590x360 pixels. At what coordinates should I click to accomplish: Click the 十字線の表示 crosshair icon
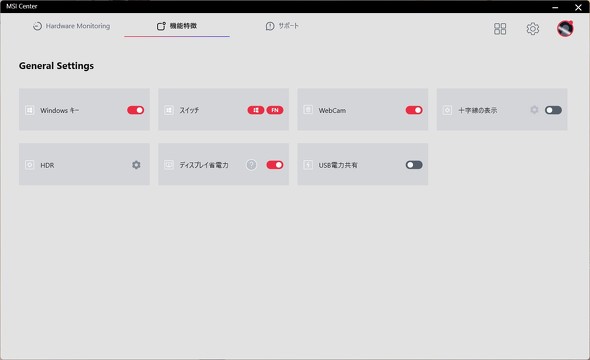click(x=447, y=110)
